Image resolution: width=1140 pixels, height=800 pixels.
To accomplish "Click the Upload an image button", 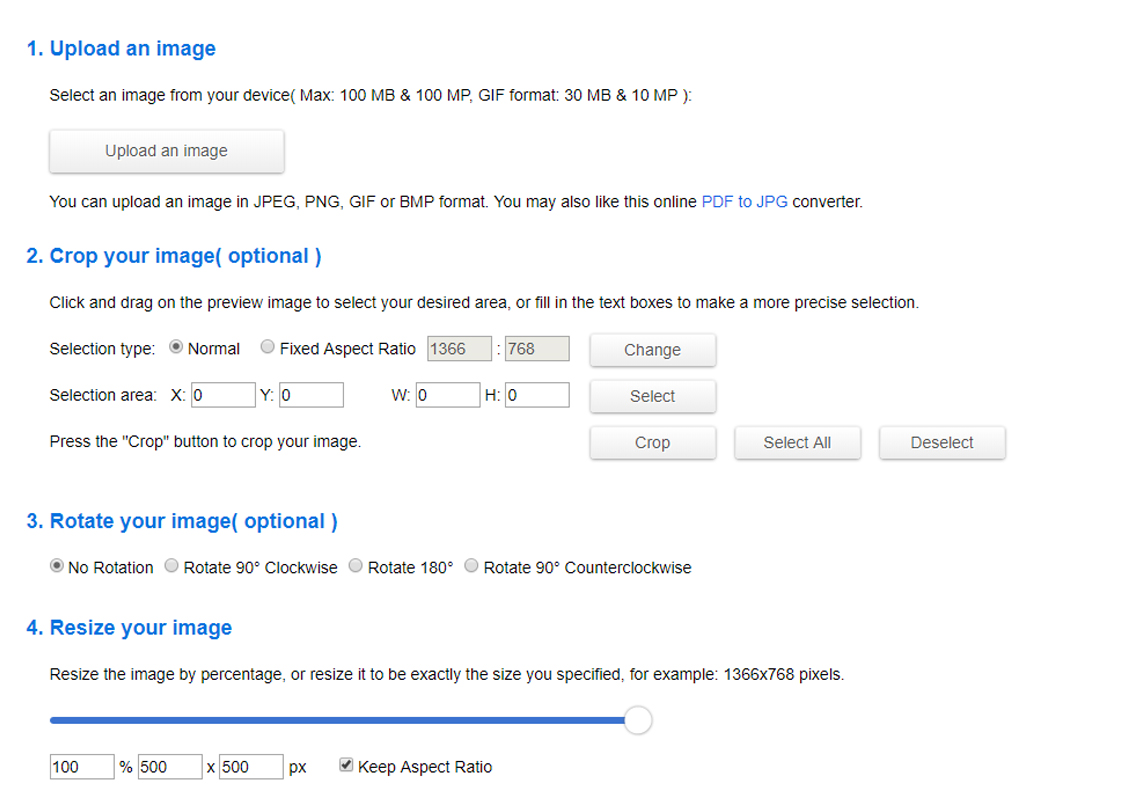I will 166,151.
